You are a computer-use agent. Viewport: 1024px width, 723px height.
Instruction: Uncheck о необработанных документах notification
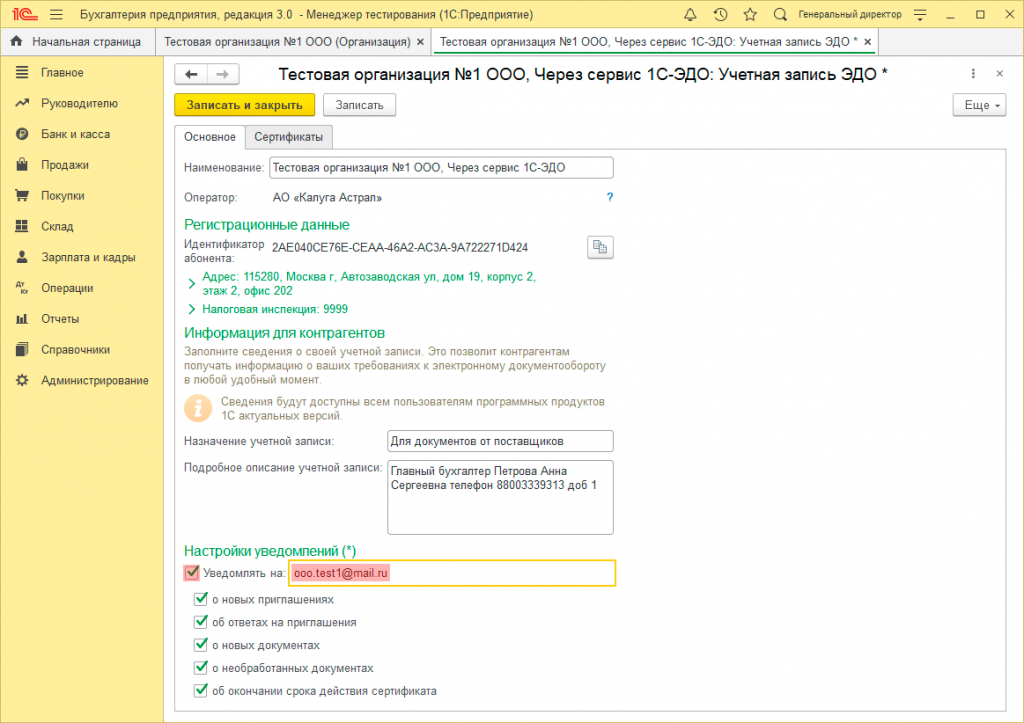point(200,667)
